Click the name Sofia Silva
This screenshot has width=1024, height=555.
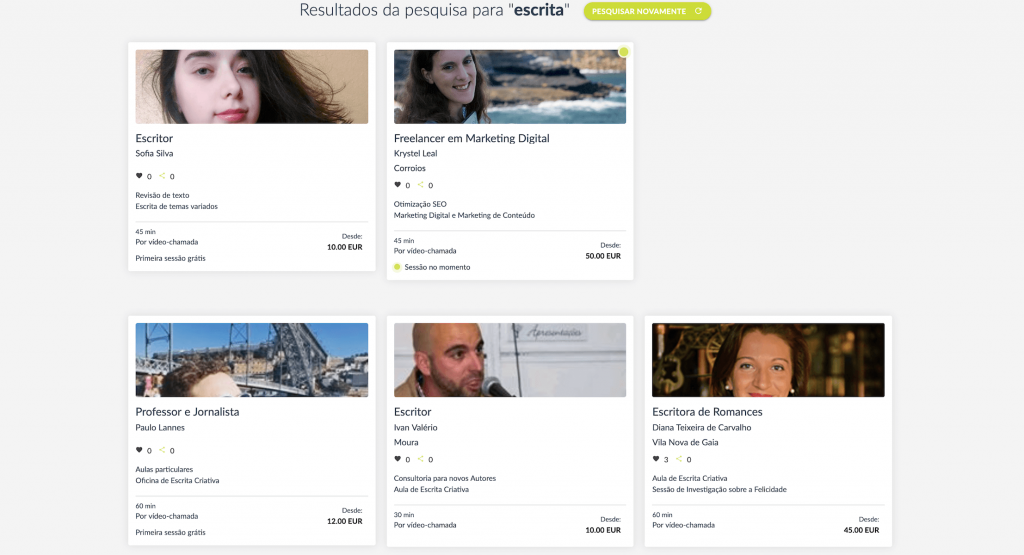[x=154, y=153]
